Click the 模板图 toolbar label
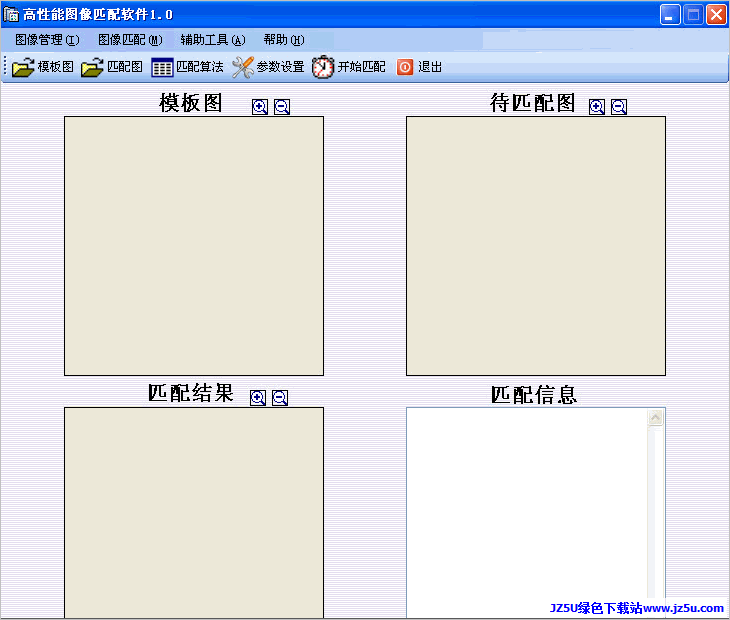Screen dimensions: 730x620 (x=55, y=67)
